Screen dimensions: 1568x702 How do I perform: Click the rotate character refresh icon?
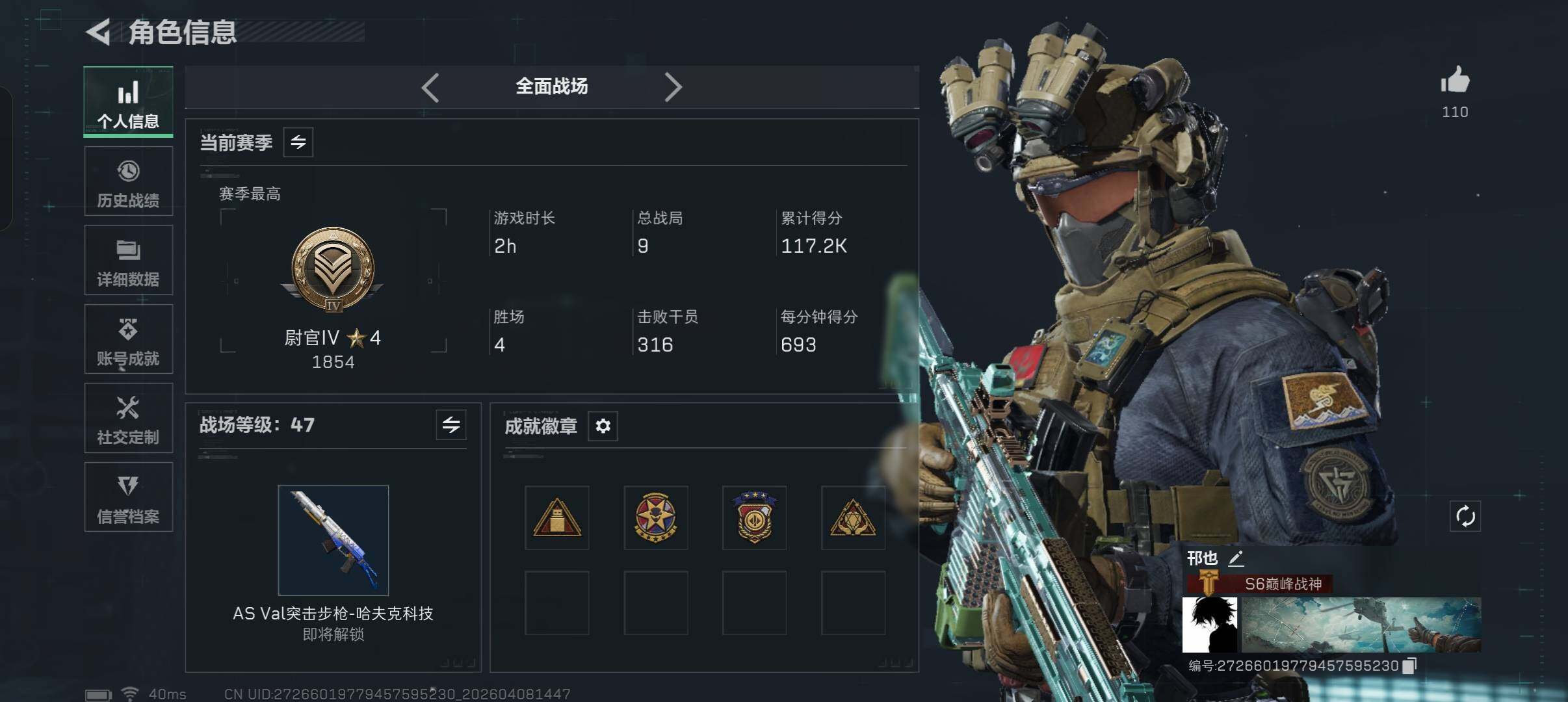tap(1465, 517)
